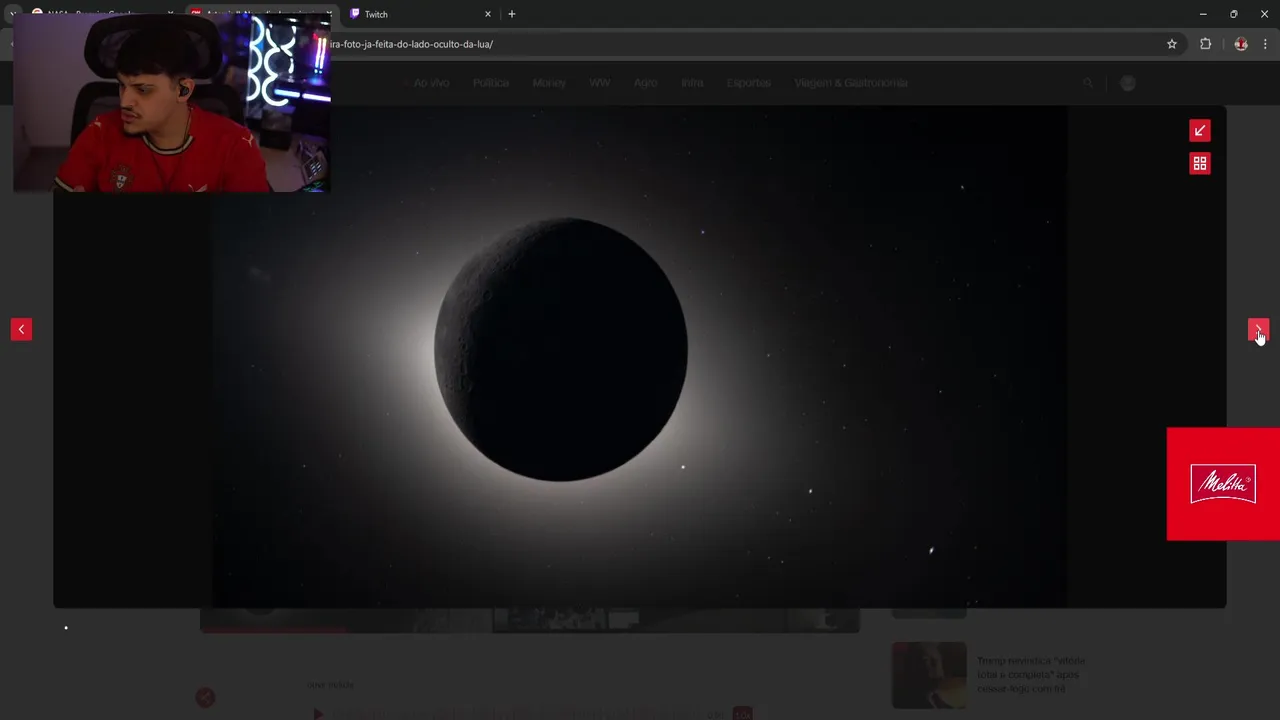Open the Viagem & Gastronomia menu item
The height and width of the screenshot is (720, 1280).
851,83
